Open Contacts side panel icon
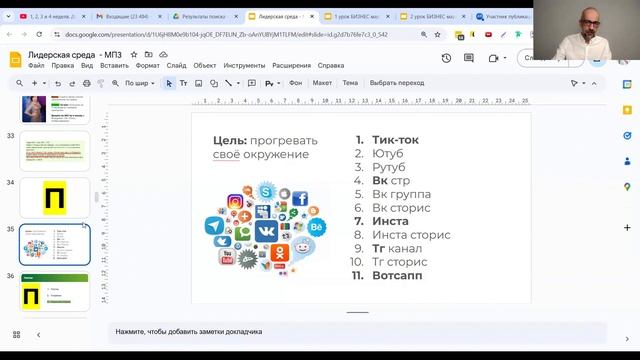Viewport: 640px width, 360px height. (627, 161)
